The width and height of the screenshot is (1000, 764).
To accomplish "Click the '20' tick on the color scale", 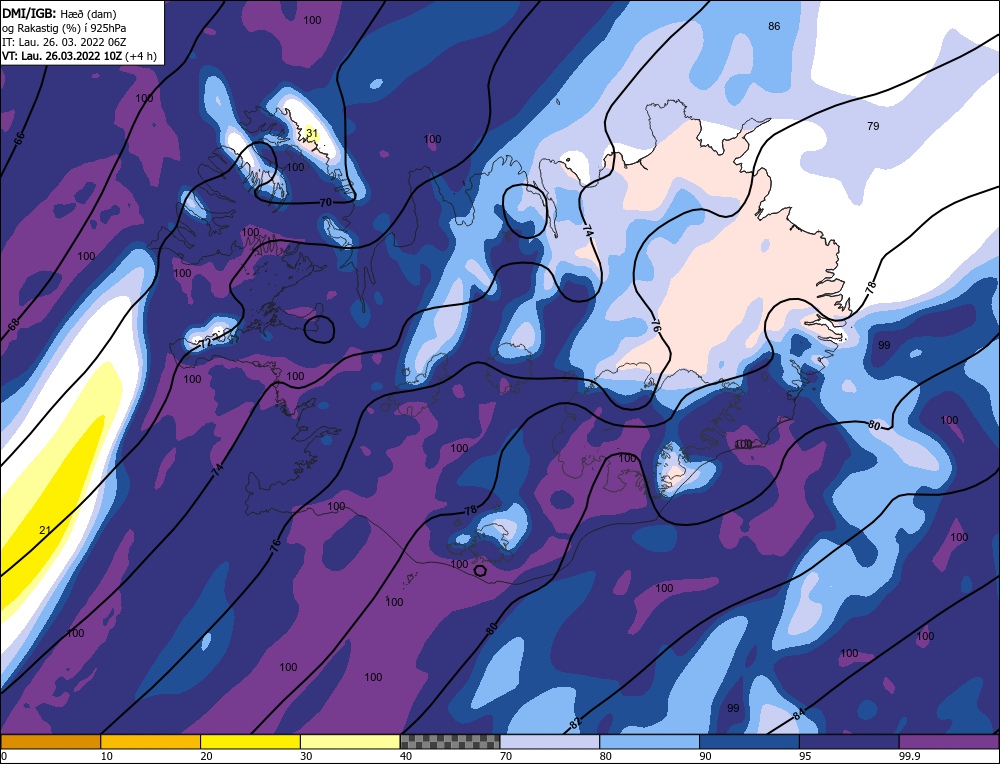I will coord(207,756).
